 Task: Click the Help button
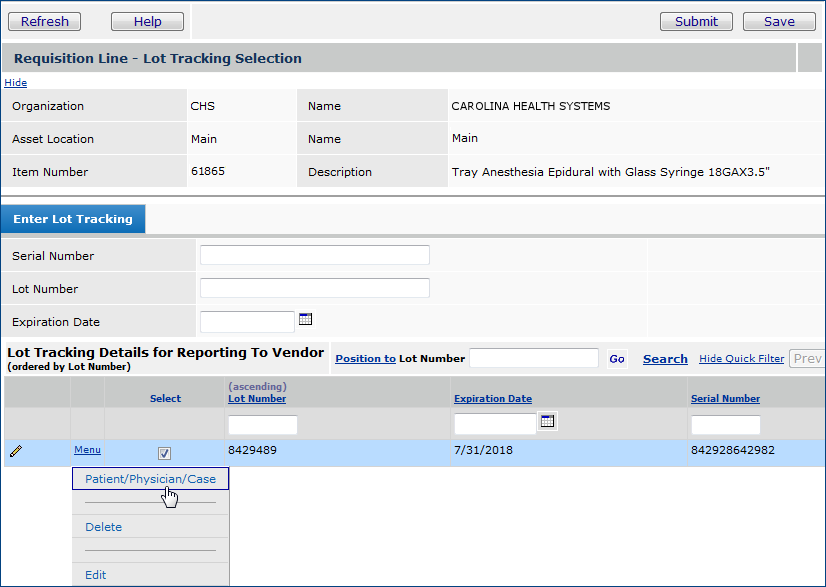tap(147, 21)
